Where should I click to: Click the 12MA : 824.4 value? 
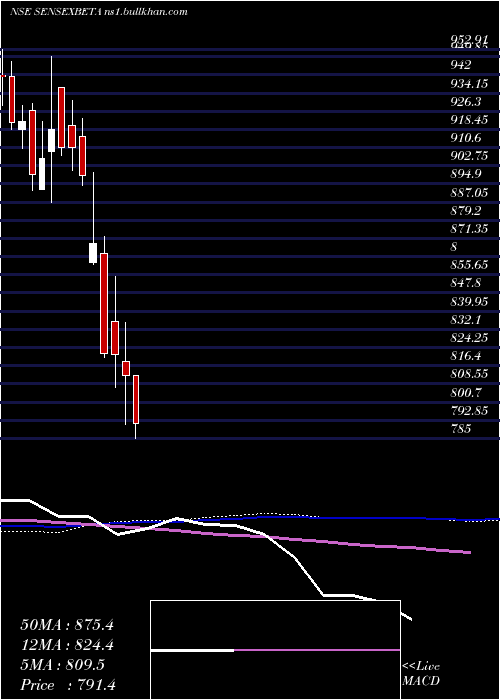pyautogui.click(x=67, y=645)
